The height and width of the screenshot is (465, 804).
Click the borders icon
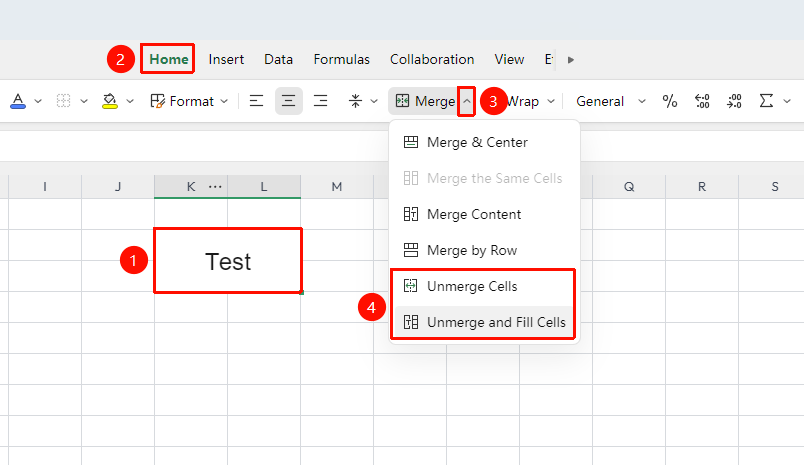tap(63, 101)
